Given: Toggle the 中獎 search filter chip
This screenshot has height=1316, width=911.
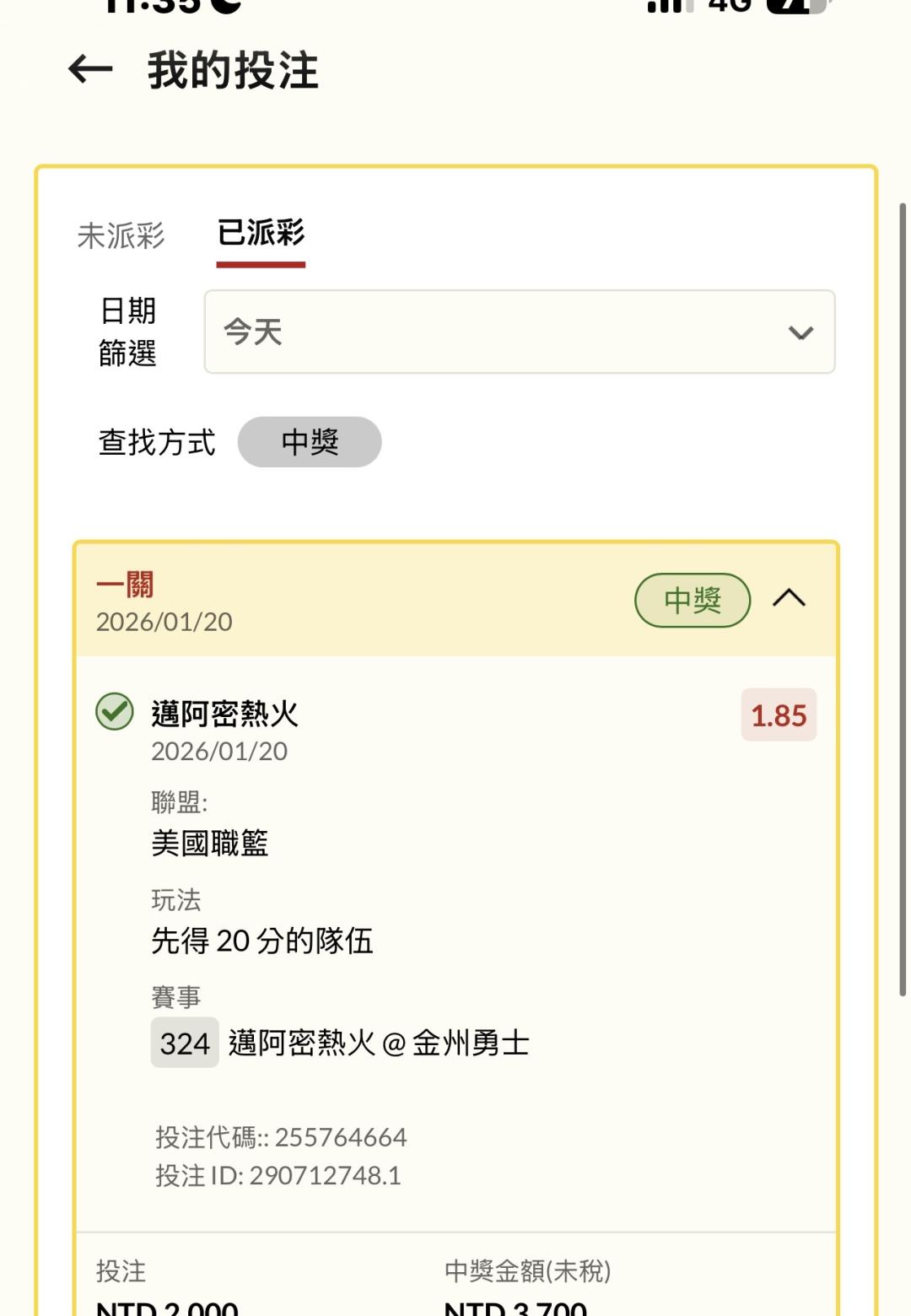Looking at the screenshot, I should [x=310, y=442].
